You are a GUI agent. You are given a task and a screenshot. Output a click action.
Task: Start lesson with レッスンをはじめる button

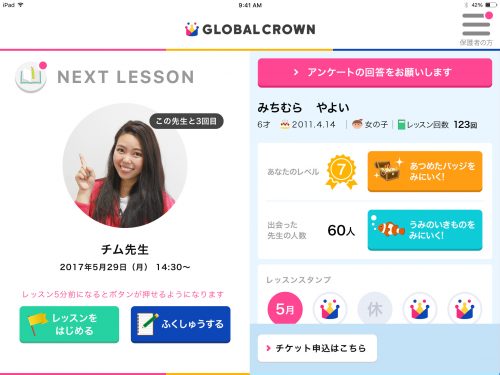[x=69, y=325]
